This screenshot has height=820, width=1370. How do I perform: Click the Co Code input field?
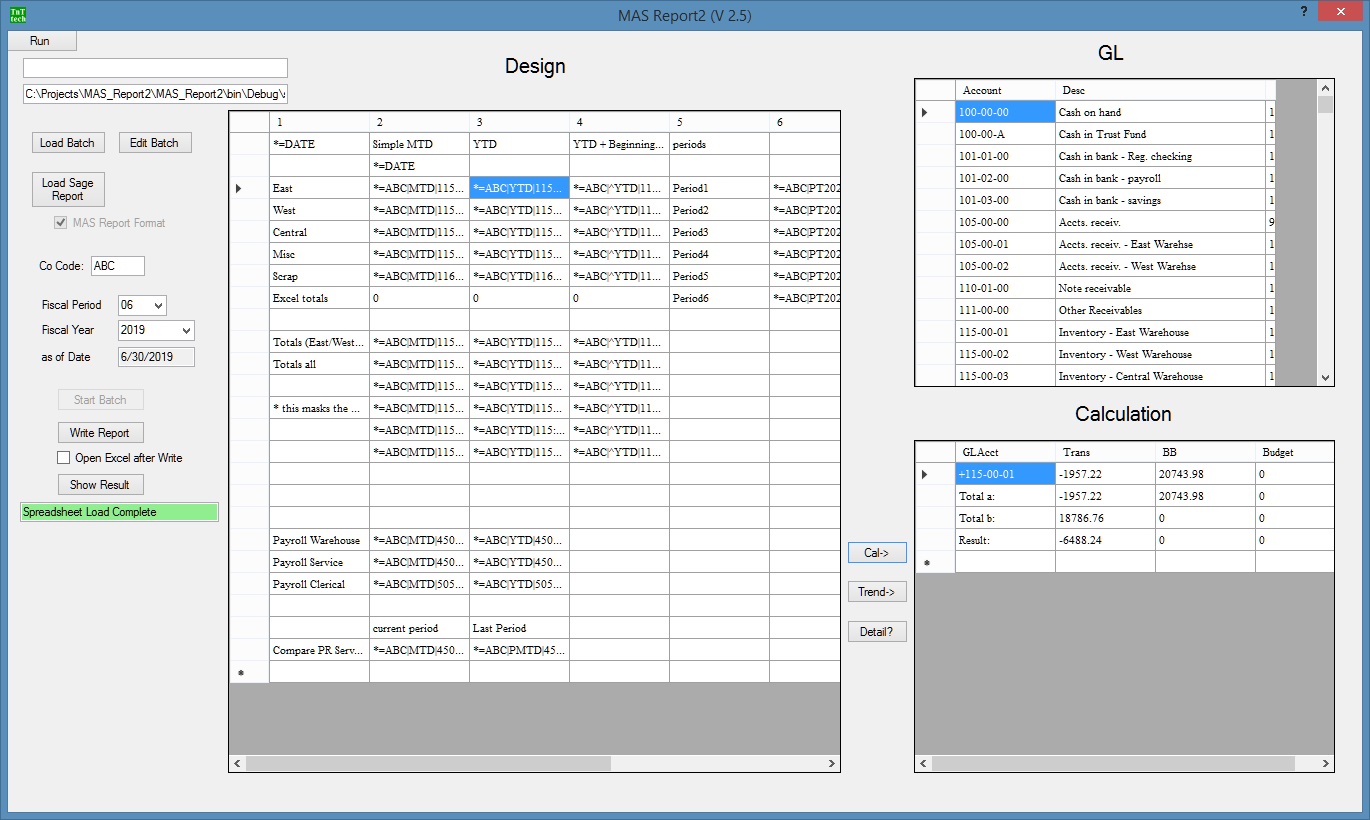[x=117, y=266]
